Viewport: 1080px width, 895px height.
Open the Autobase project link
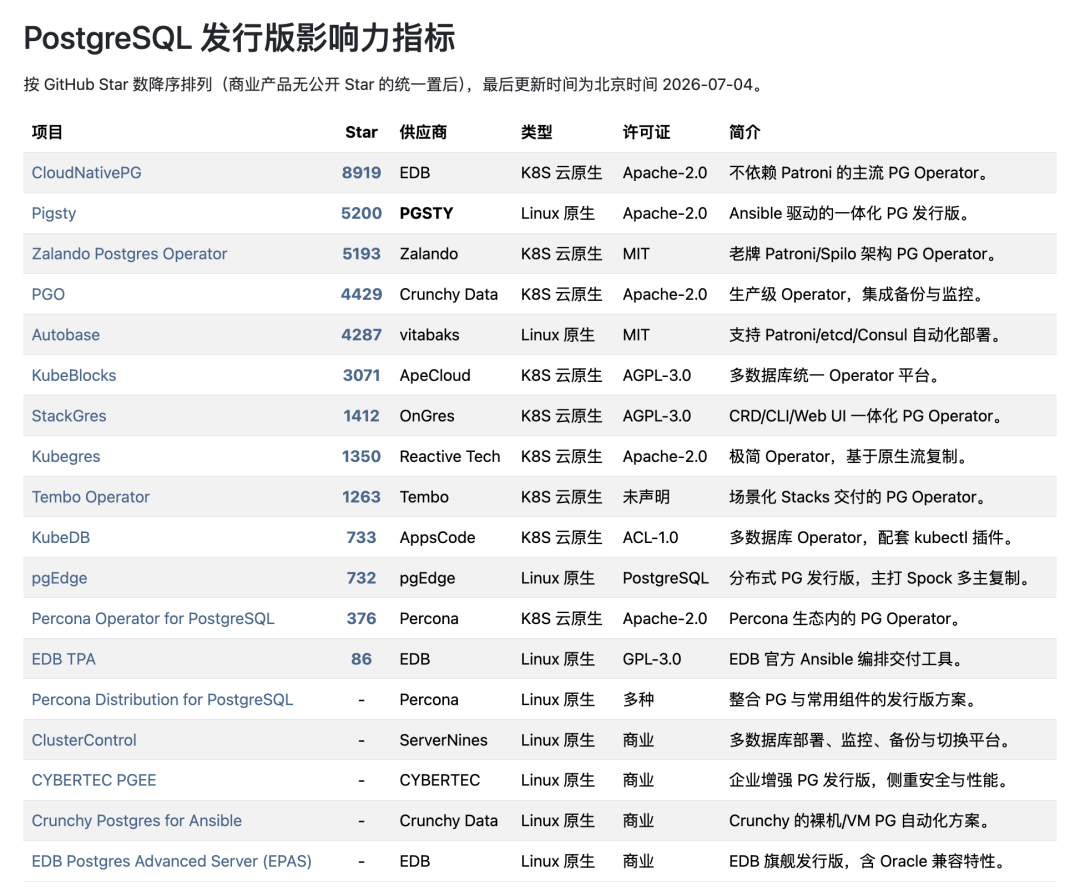pos(65,335)
